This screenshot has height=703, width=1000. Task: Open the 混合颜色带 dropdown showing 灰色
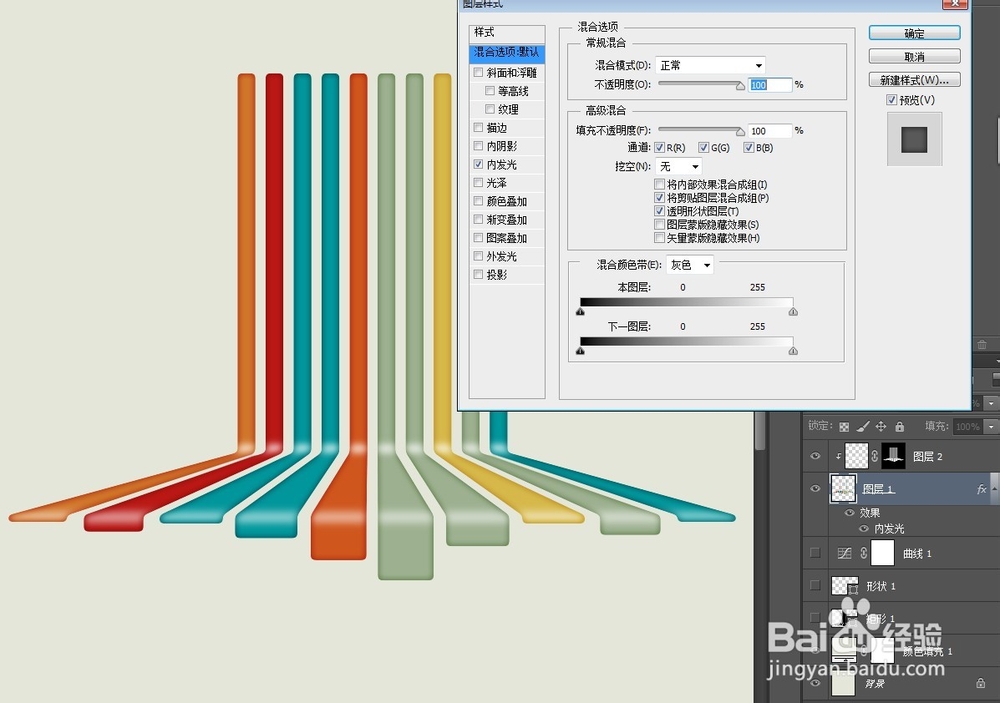click(x=690, y=265)
